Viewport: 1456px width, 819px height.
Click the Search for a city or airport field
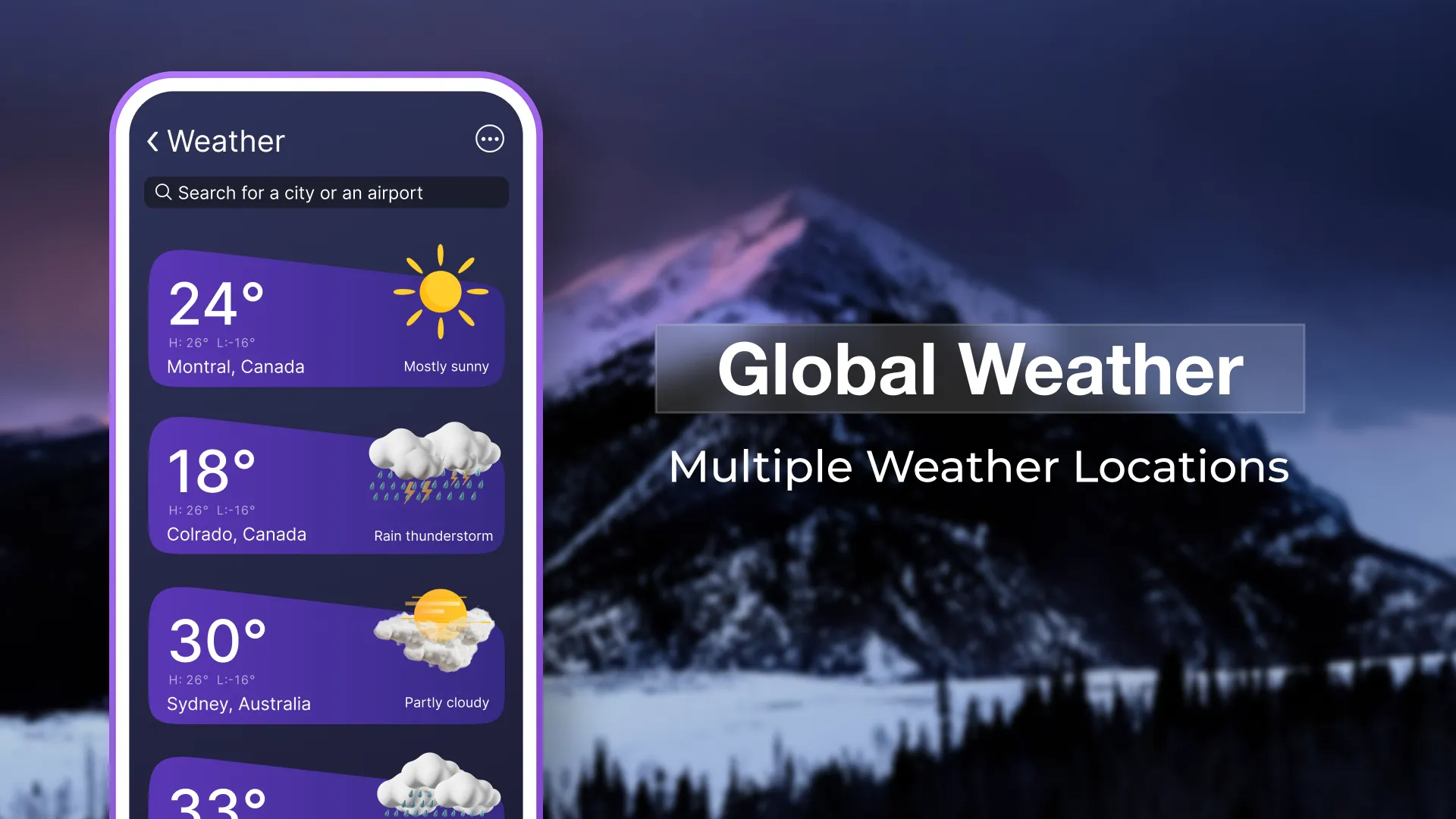[x=328, y=191]
